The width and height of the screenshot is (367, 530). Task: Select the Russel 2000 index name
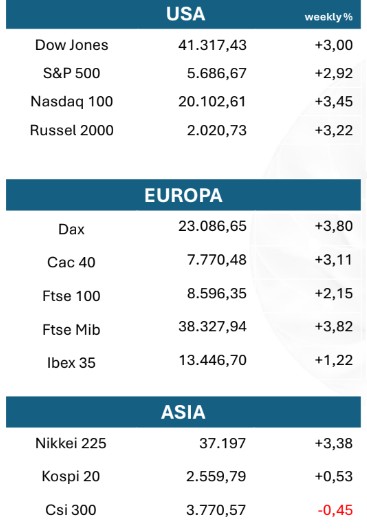(x=72, y=130)
